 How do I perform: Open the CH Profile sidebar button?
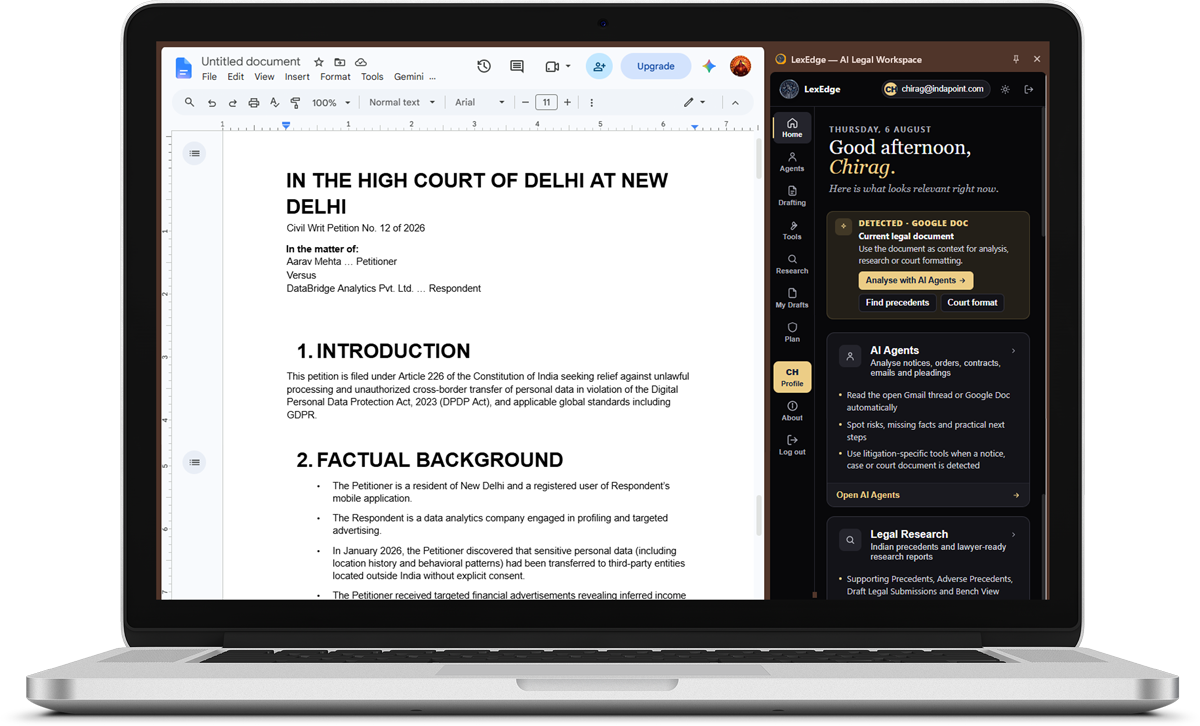coord(792,377)
